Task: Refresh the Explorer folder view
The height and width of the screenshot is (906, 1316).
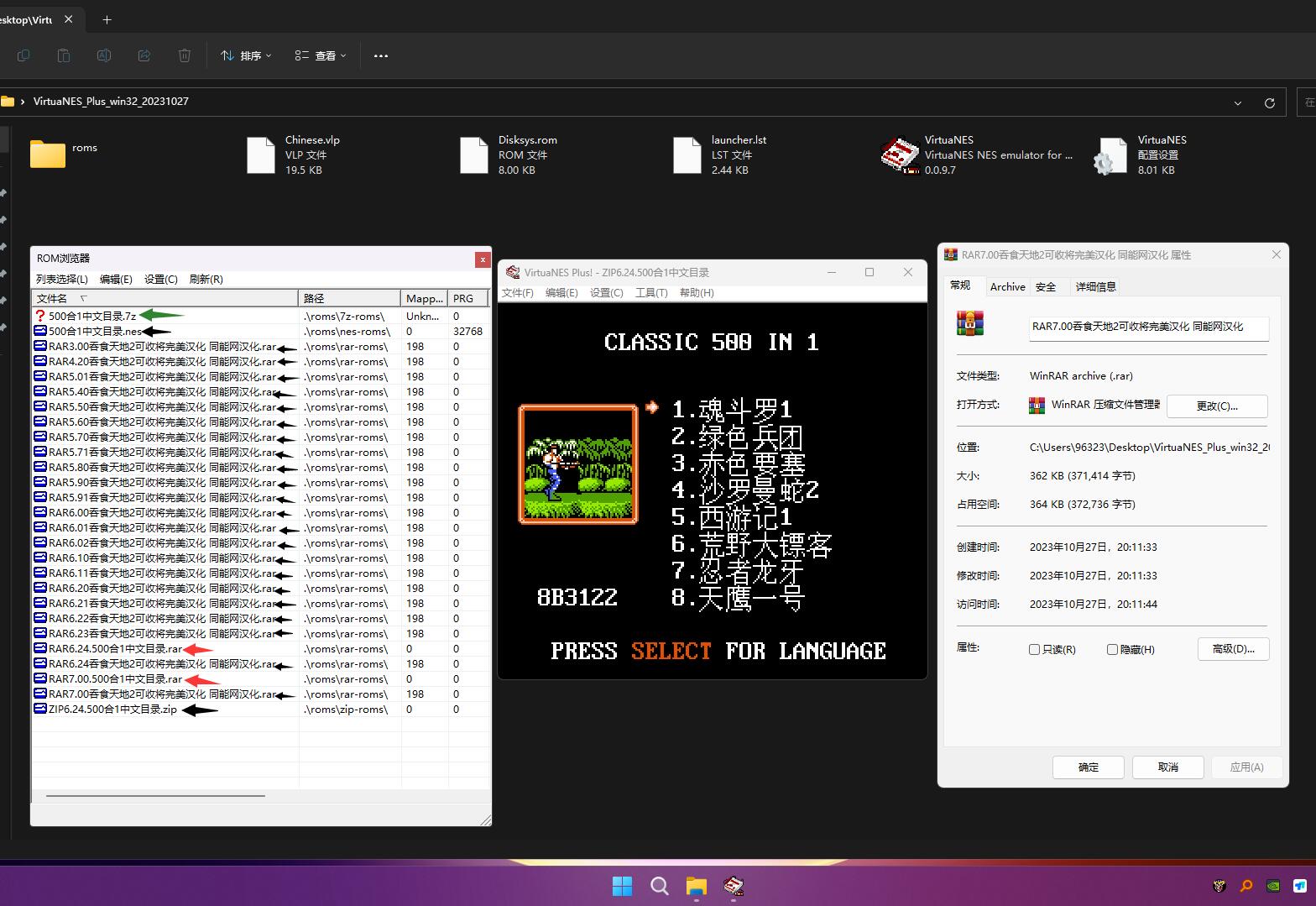Action: (1270, 102)
